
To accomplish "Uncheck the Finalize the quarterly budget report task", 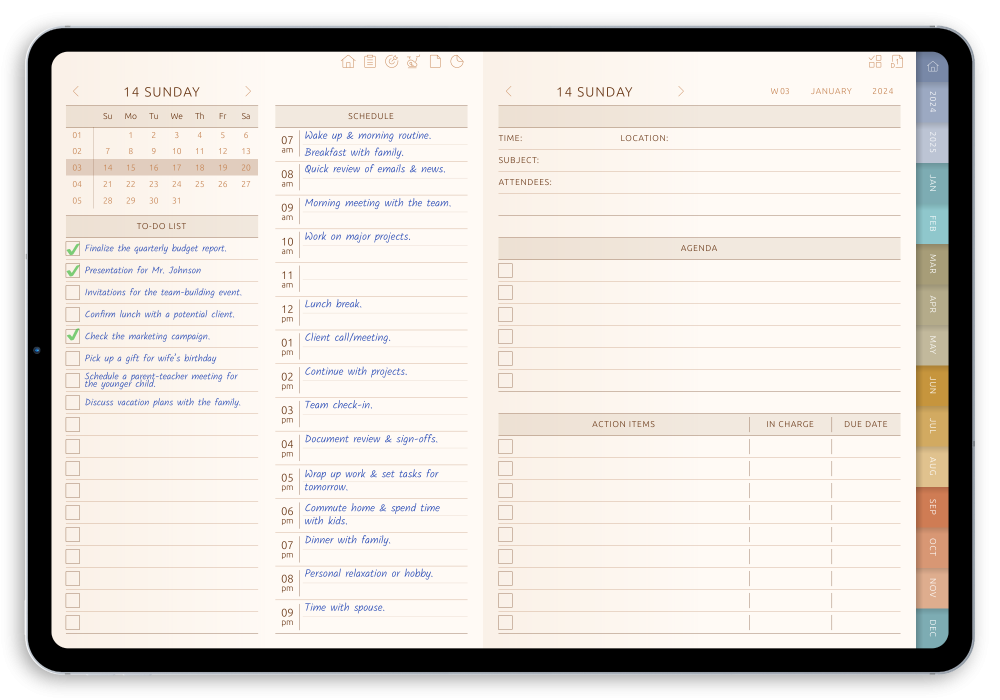I will click(x=72, y=248).
